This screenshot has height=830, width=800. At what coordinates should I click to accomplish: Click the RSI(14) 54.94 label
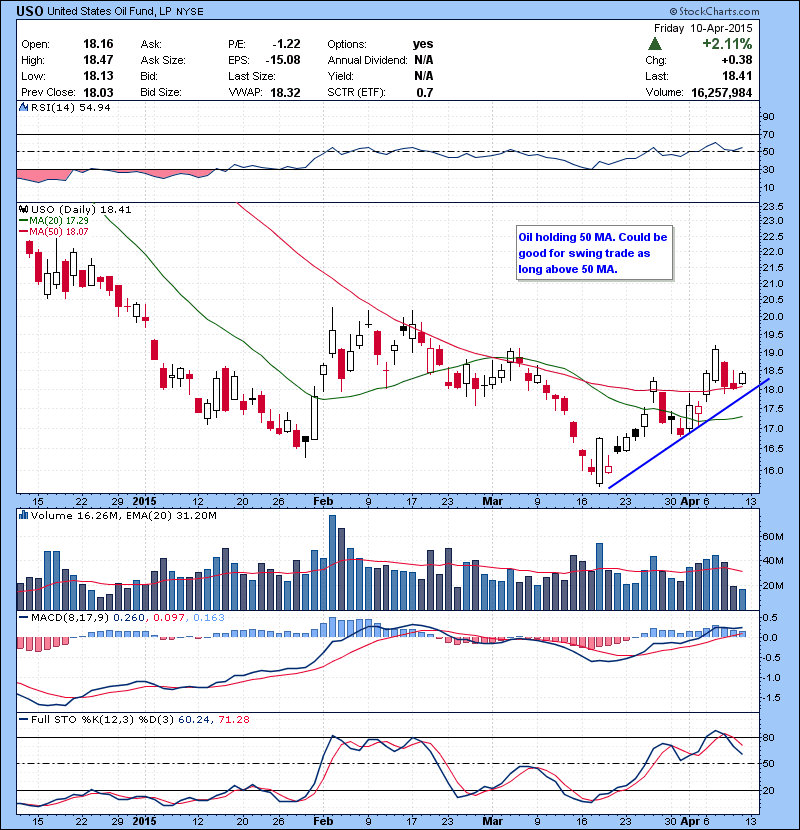[x=70, y=107]
